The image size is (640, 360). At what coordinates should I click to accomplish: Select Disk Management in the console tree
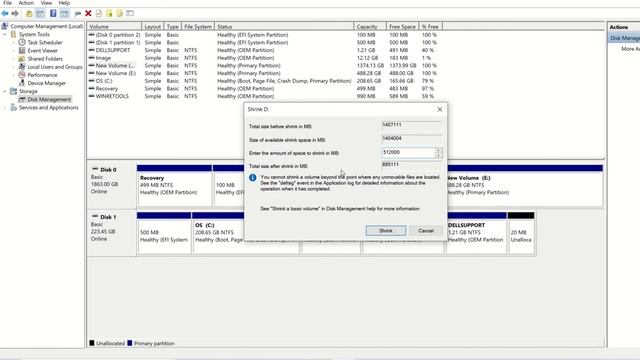pyautogui.click(x=49, y=99)
